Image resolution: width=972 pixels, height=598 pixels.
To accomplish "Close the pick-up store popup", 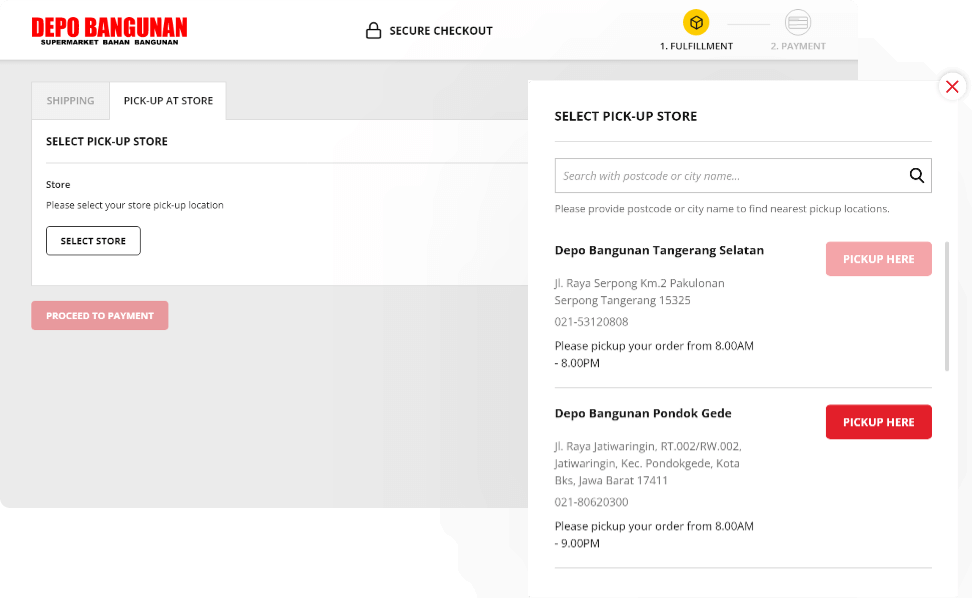I will [x=952, y=87].
